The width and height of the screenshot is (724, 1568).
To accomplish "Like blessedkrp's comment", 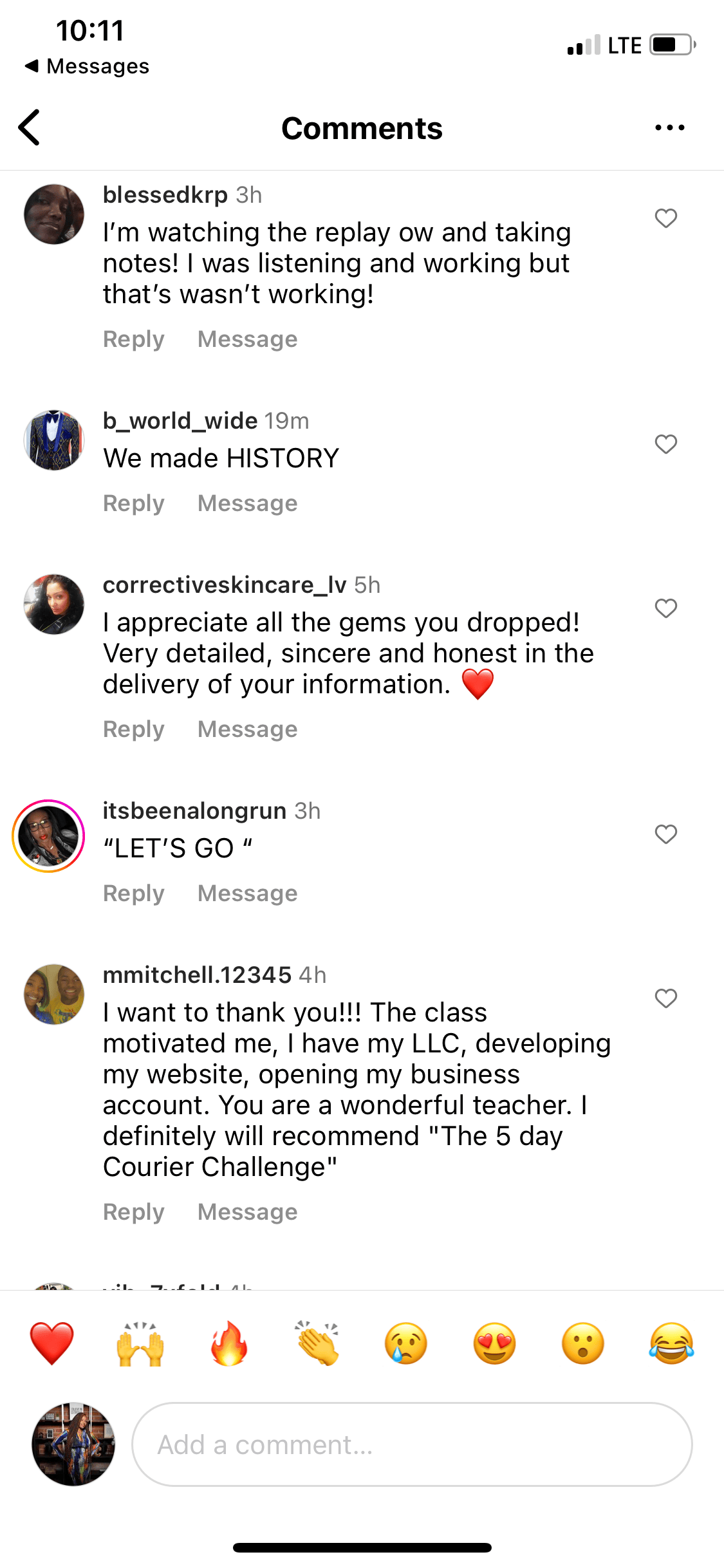I will click(x=666, y=218).
